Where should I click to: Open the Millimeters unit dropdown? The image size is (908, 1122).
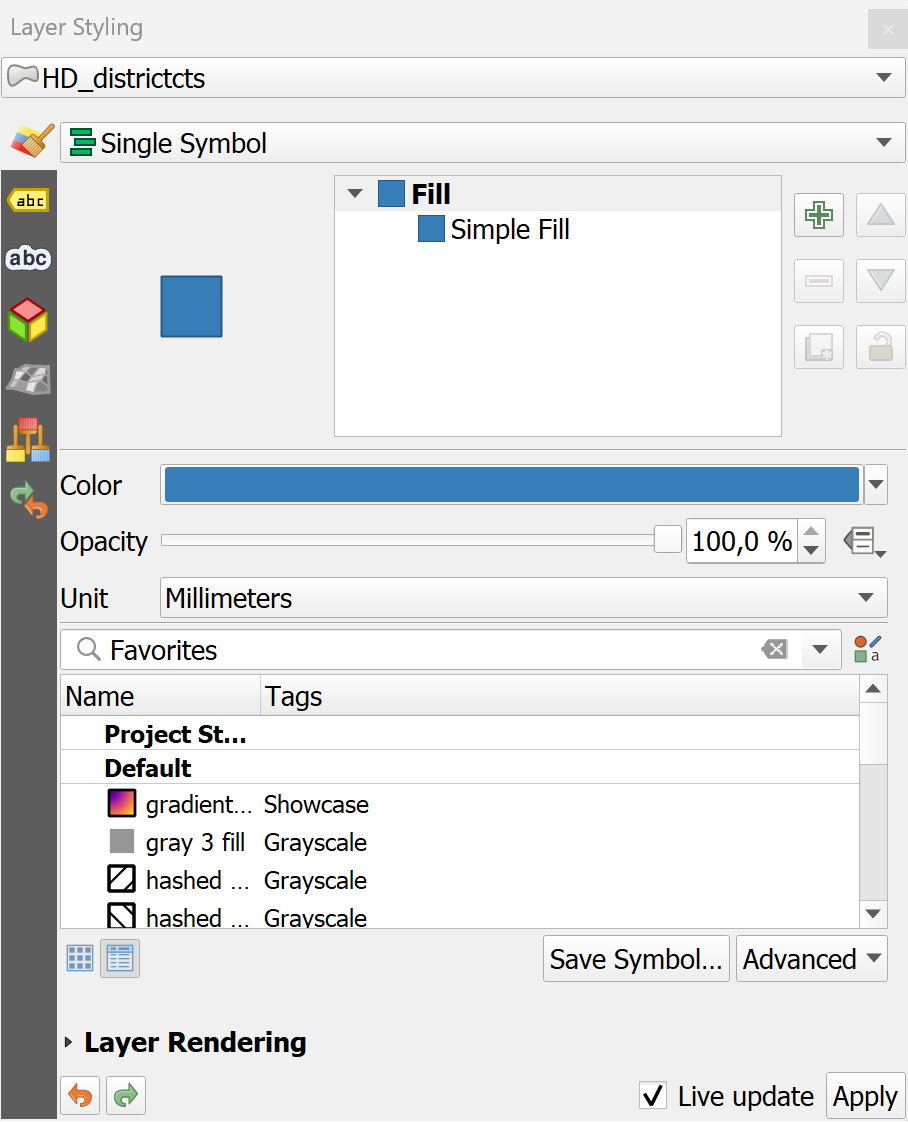coord(523,598)
